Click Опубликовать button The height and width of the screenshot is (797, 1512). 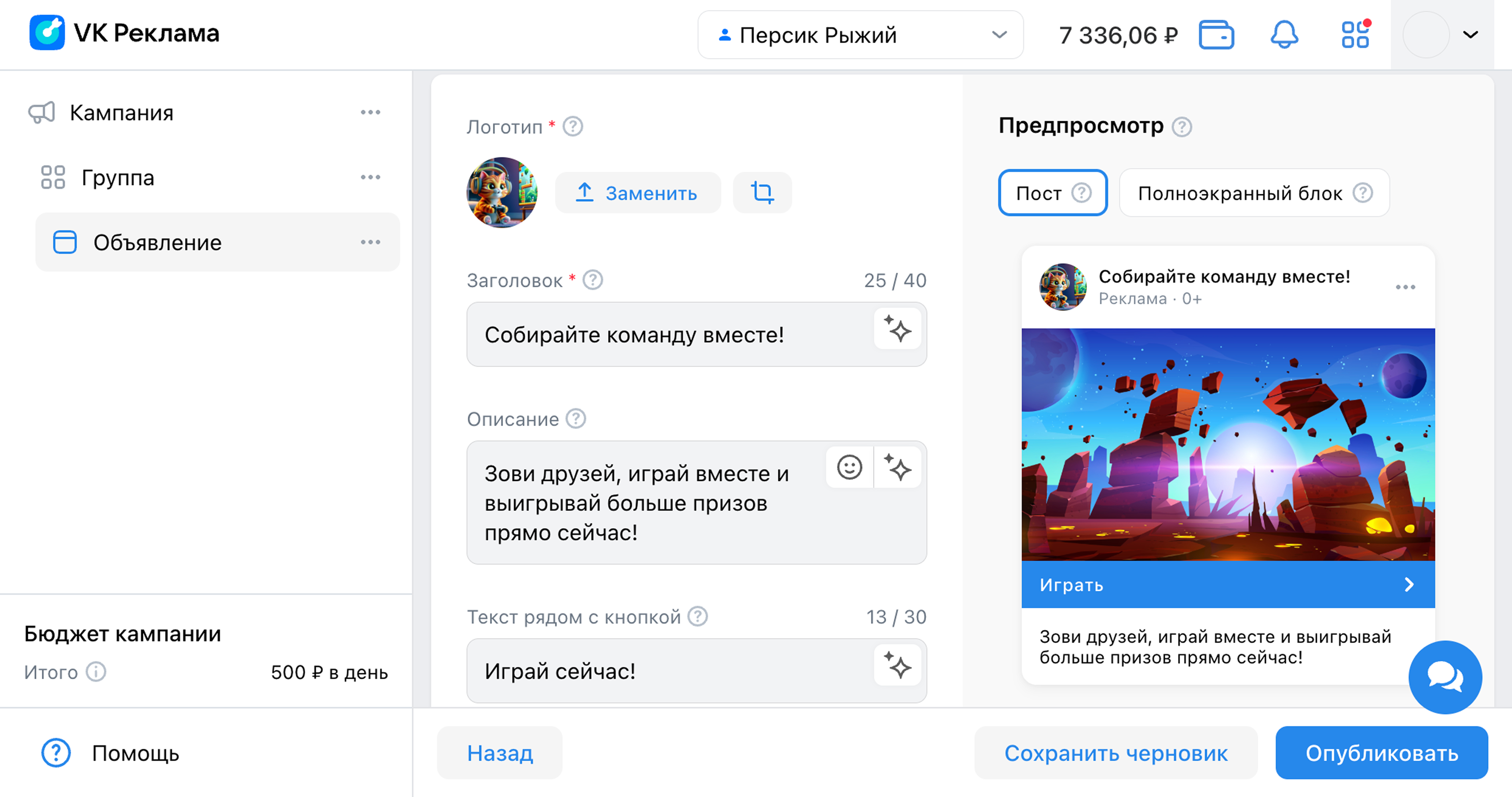pyautogui.click(x=1382, y=753)
